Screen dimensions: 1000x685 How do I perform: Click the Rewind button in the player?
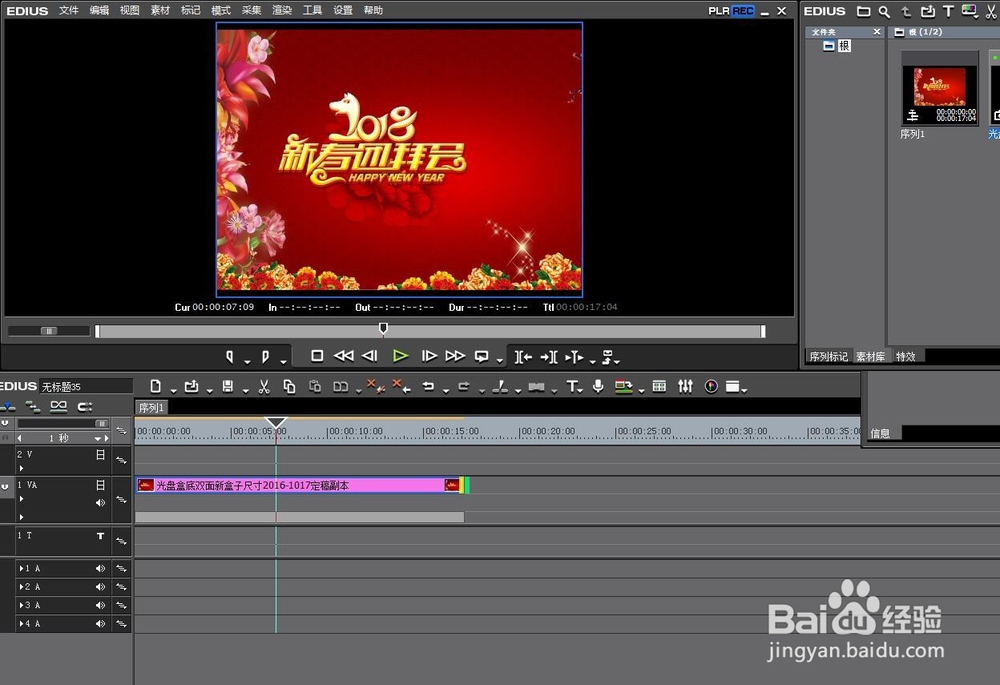pyautogui.click(x=344, y=356)
